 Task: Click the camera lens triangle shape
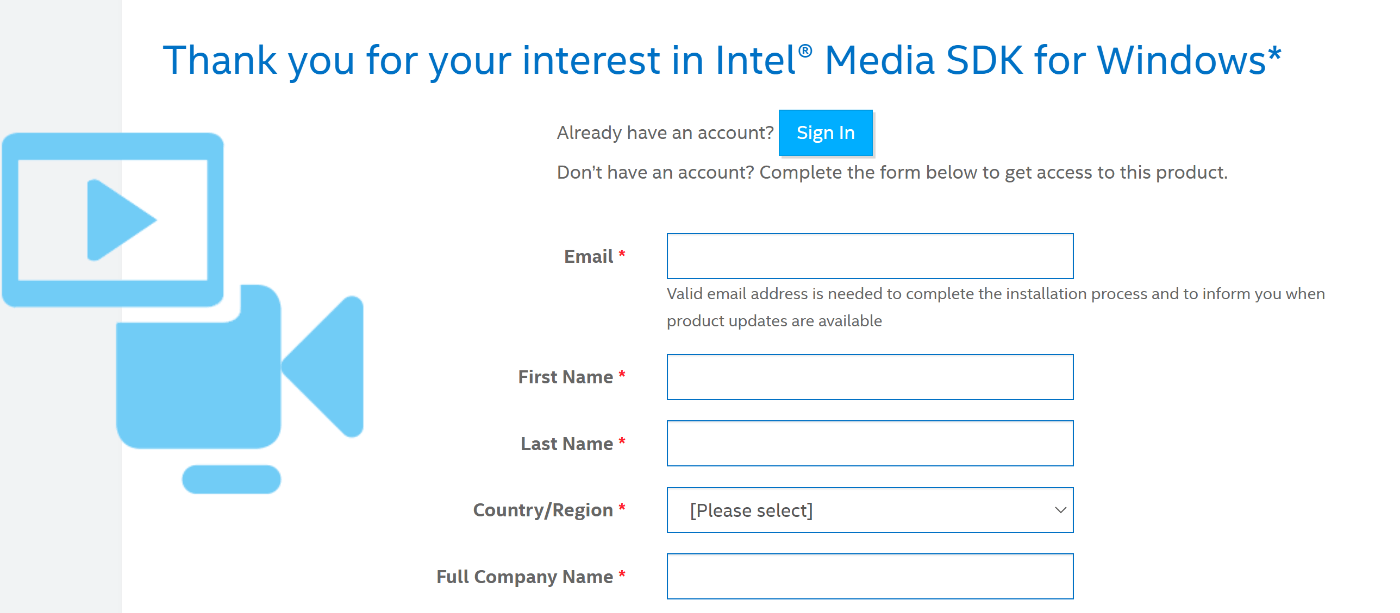pyautogui.click(x=323, y=367)
